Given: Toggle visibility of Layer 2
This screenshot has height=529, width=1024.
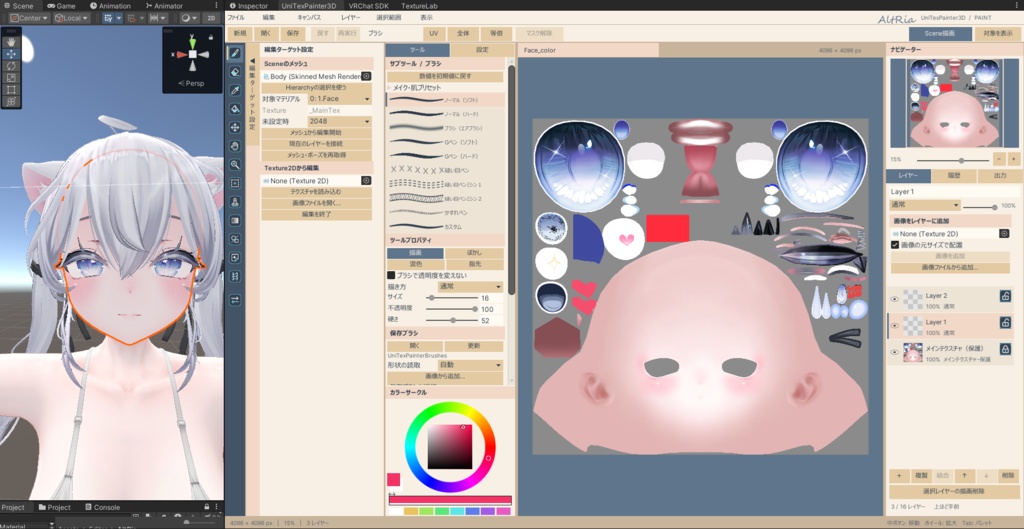Looking at the screenshot, I should pos(895,300).
